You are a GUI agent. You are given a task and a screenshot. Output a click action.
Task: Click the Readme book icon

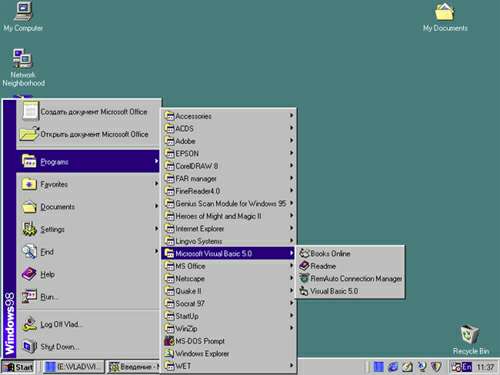[304, 266]
